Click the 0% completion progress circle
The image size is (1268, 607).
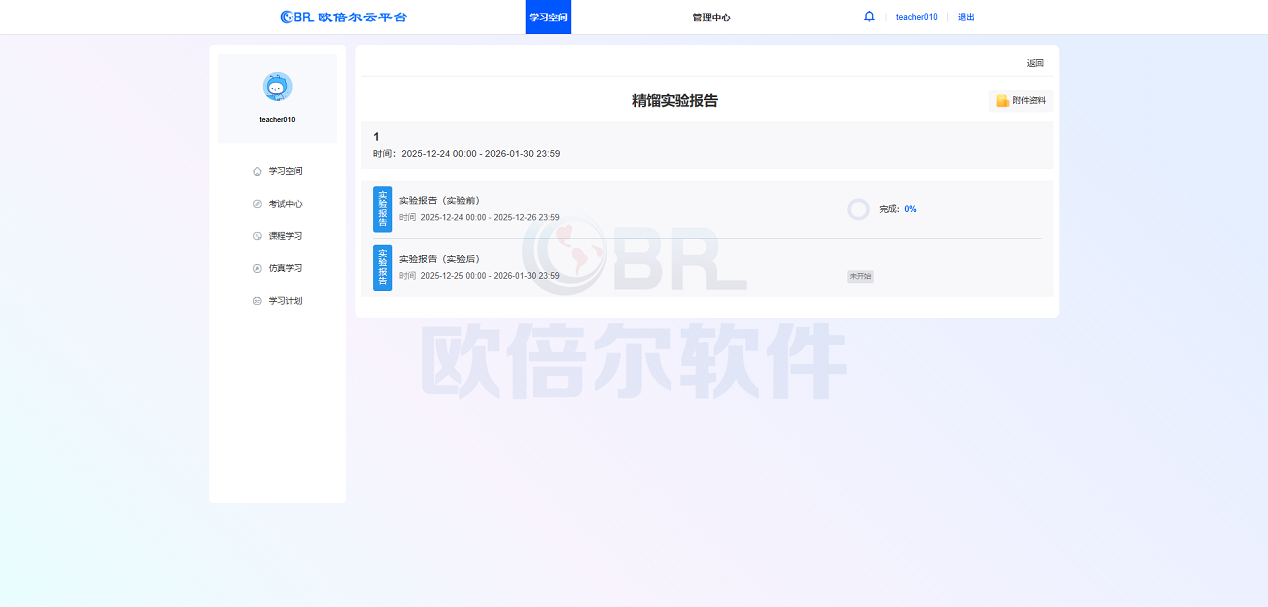tap(858, 209)
